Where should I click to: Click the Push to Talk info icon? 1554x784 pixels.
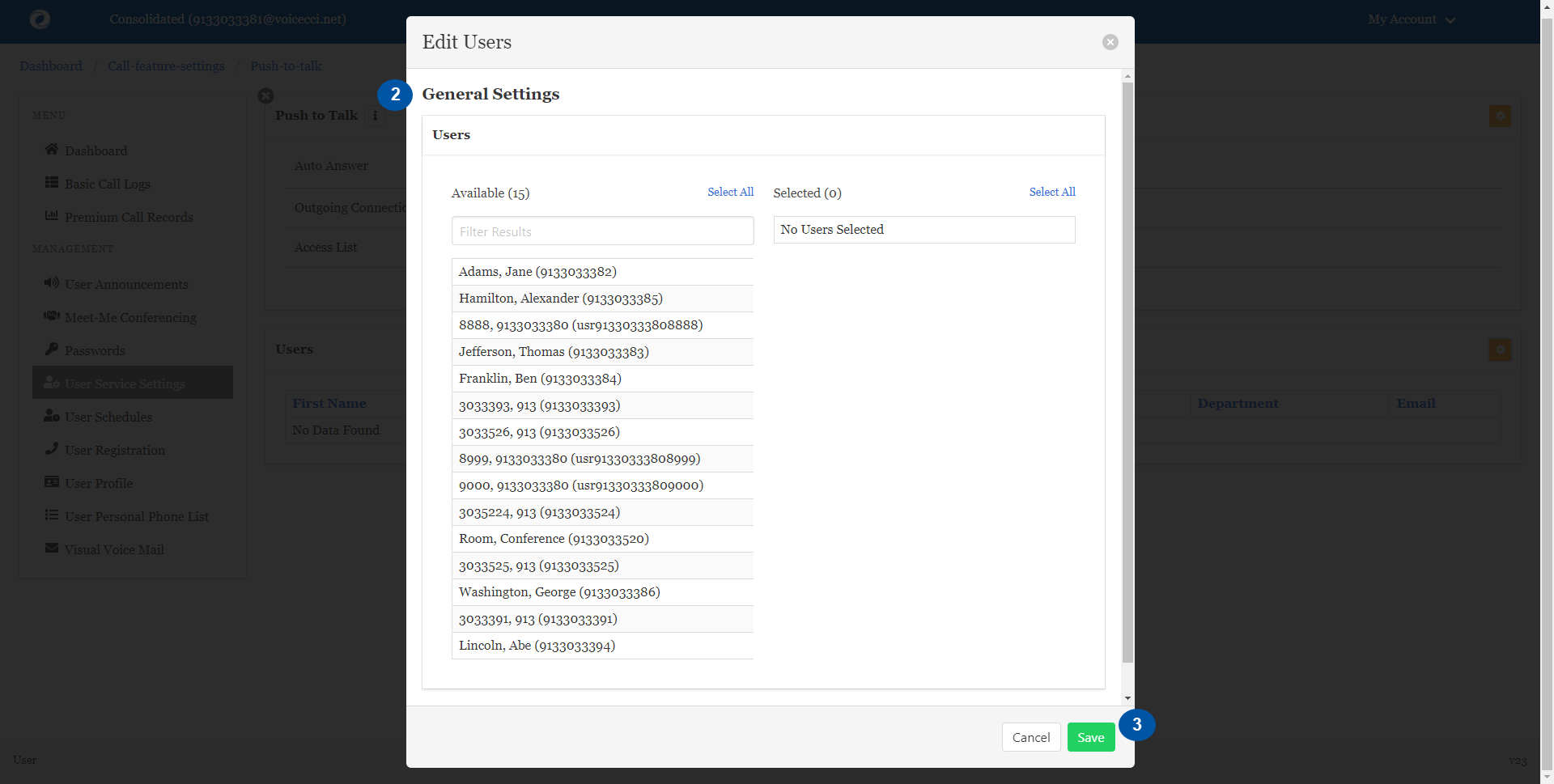375,116
